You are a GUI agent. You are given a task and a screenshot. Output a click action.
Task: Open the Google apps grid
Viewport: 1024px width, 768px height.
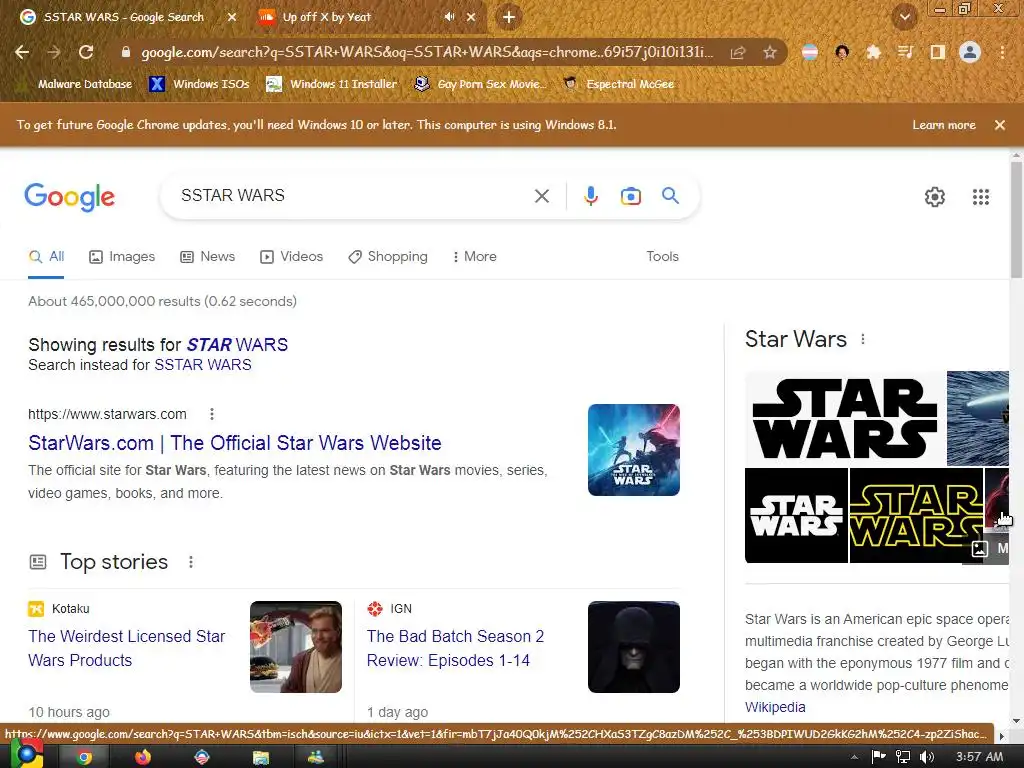point(981,197)
